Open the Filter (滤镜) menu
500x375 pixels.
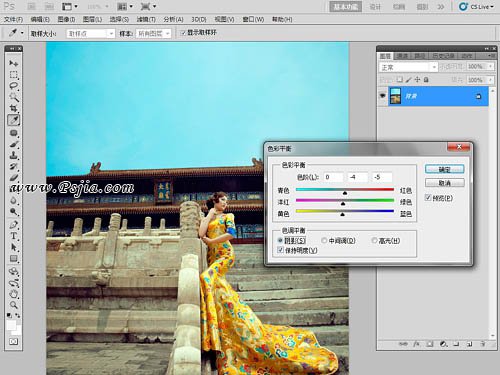[x=146, y=19]
